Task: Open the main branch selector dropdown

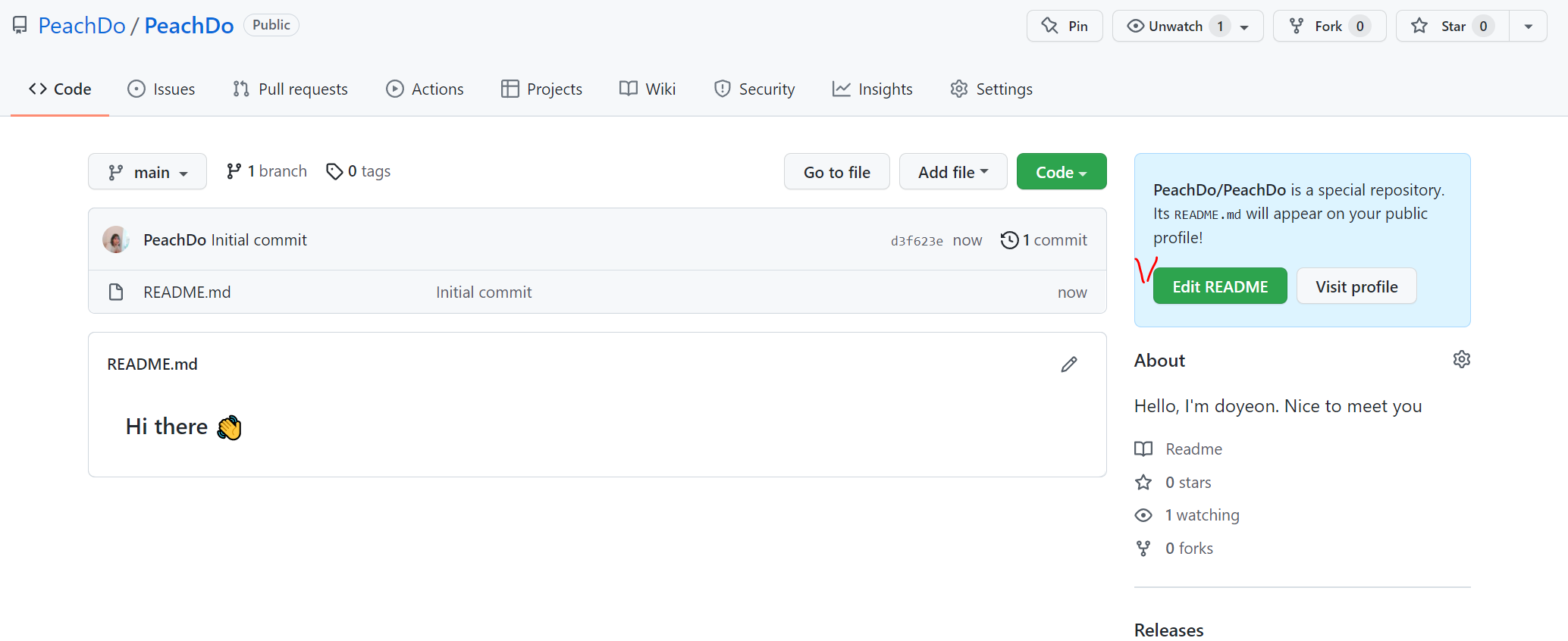Action: [147, 172]
